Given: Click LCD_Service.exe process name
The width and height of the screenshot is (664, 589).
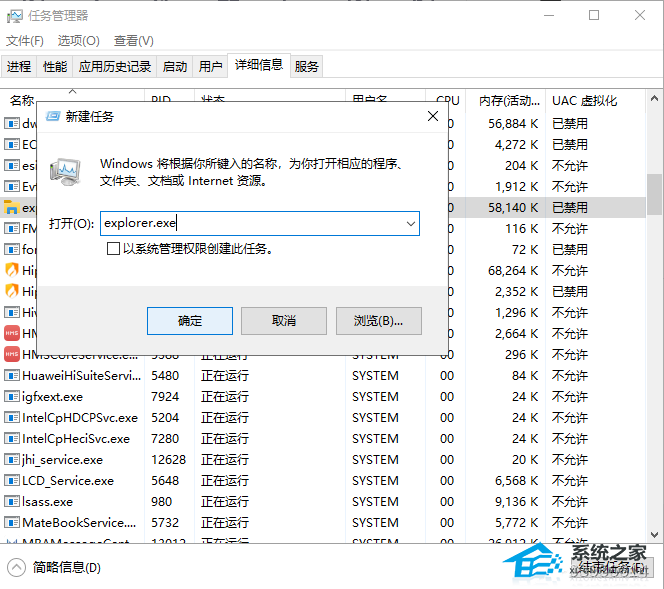Looking at the screenshot, I should tap(68, 481).
